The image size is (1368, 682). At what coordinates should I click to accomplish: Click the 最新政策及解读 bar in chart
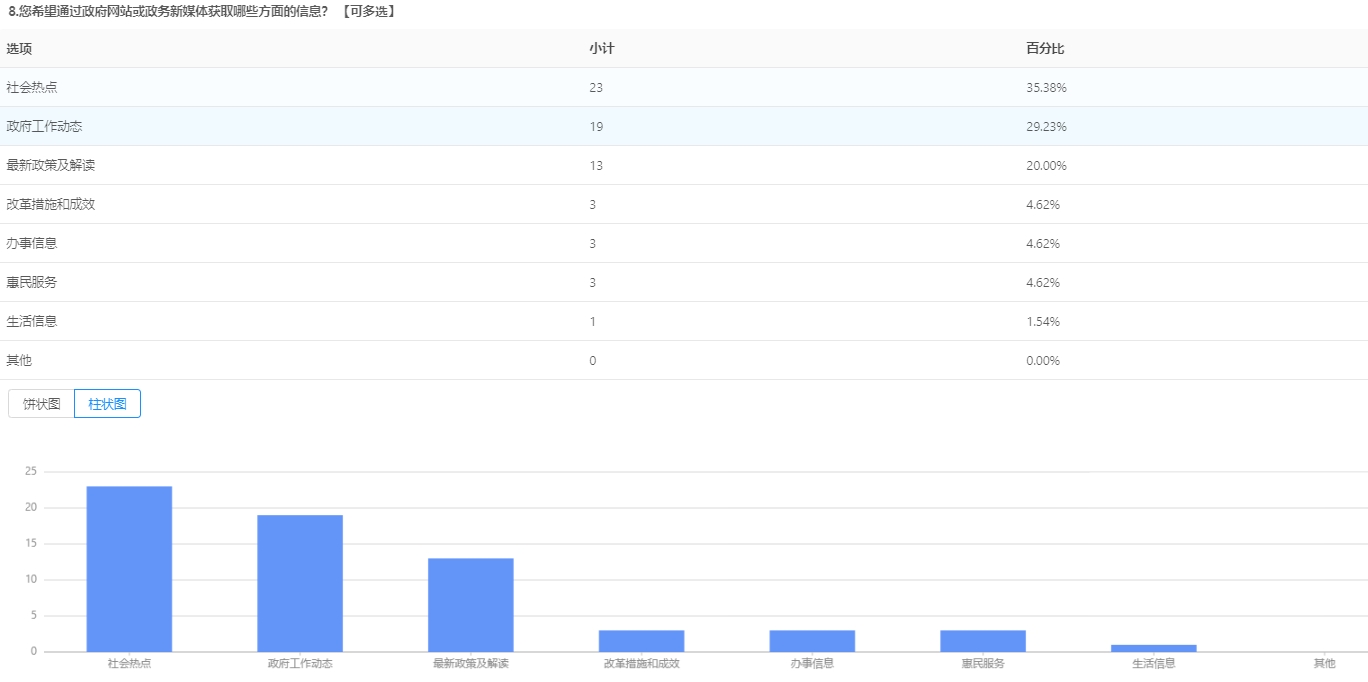pyautogui.click(x=470, y=604)
